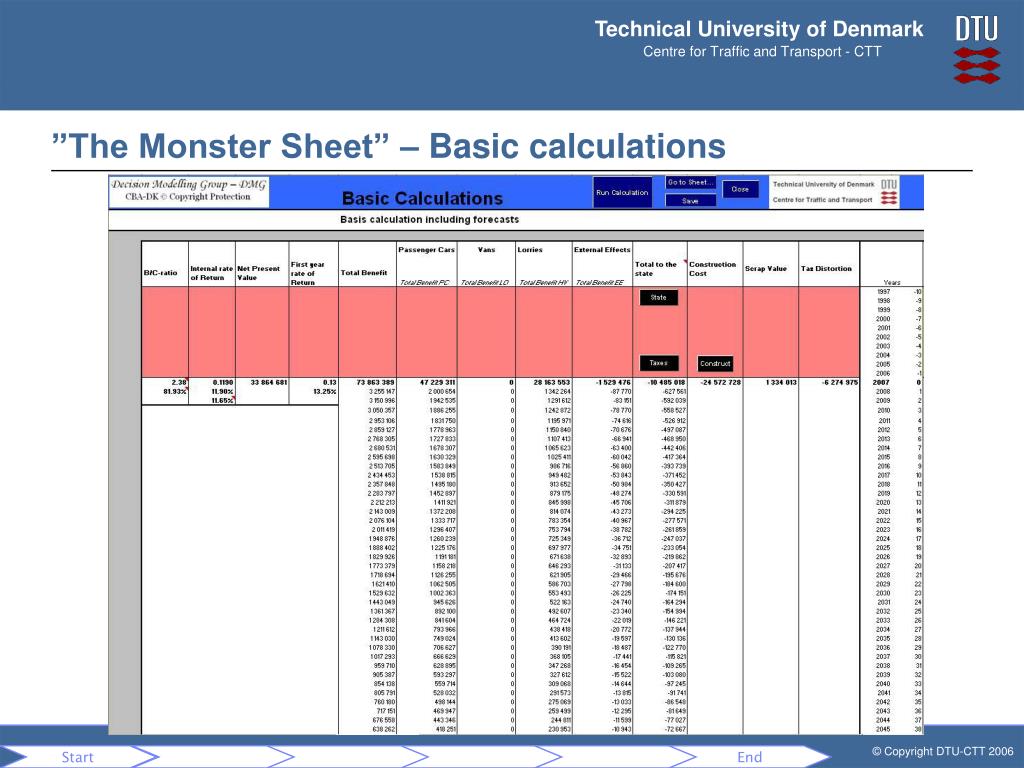The image size is (1024, 768).
Task: Select the B/C-ratio column header
Action: (161, 273)
